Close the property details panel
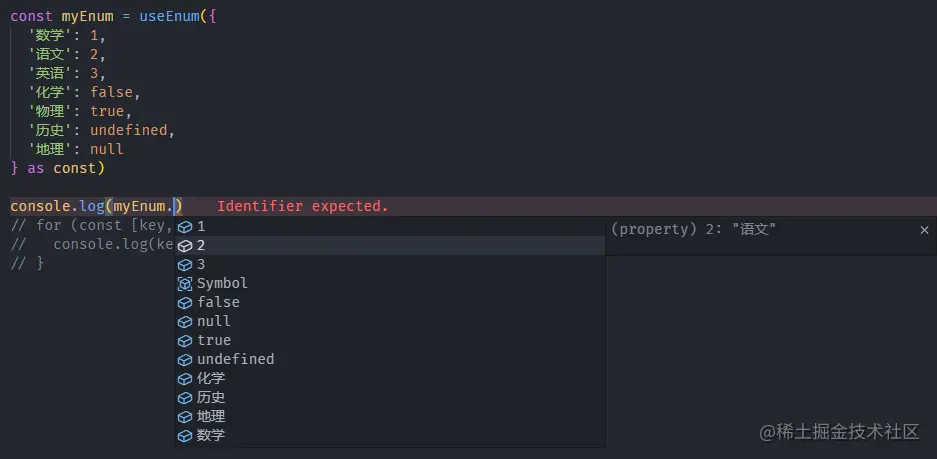Viewport: 937px width, 459px height. click(x=924, y=230)
